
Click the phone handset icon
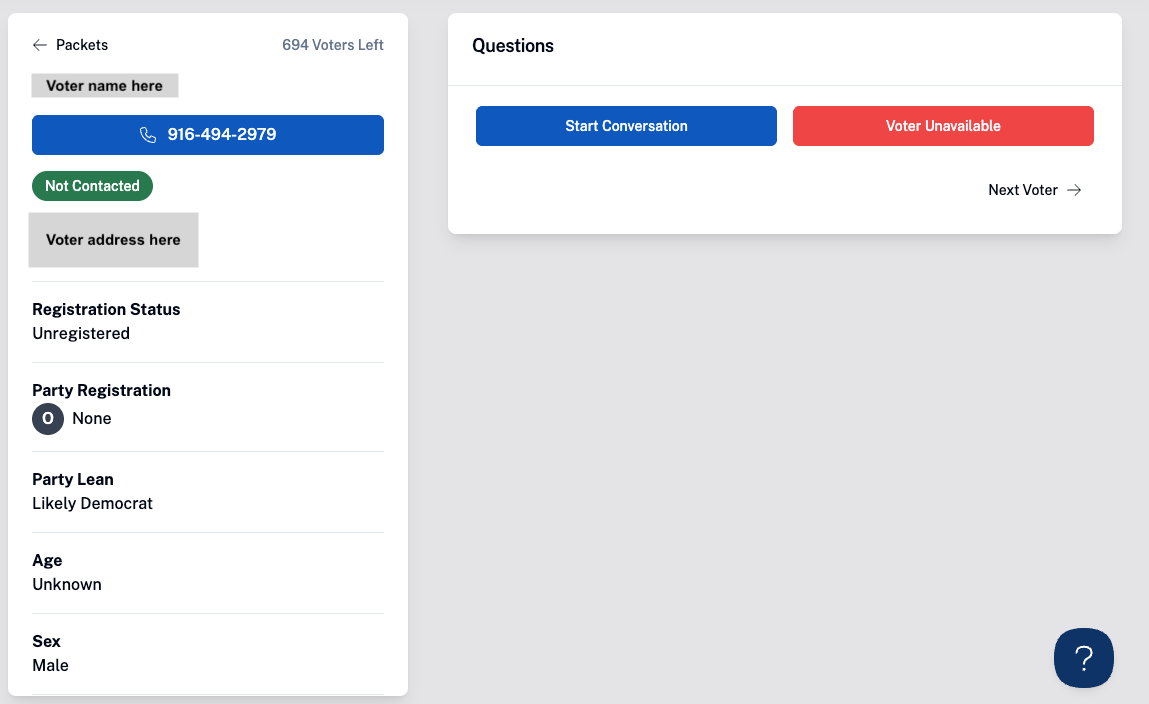(148, 135)
